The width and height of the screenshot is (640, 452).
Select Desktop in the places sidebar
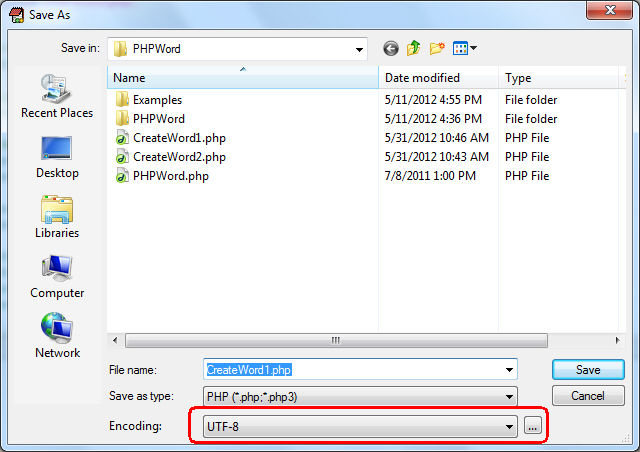point(57,157)
